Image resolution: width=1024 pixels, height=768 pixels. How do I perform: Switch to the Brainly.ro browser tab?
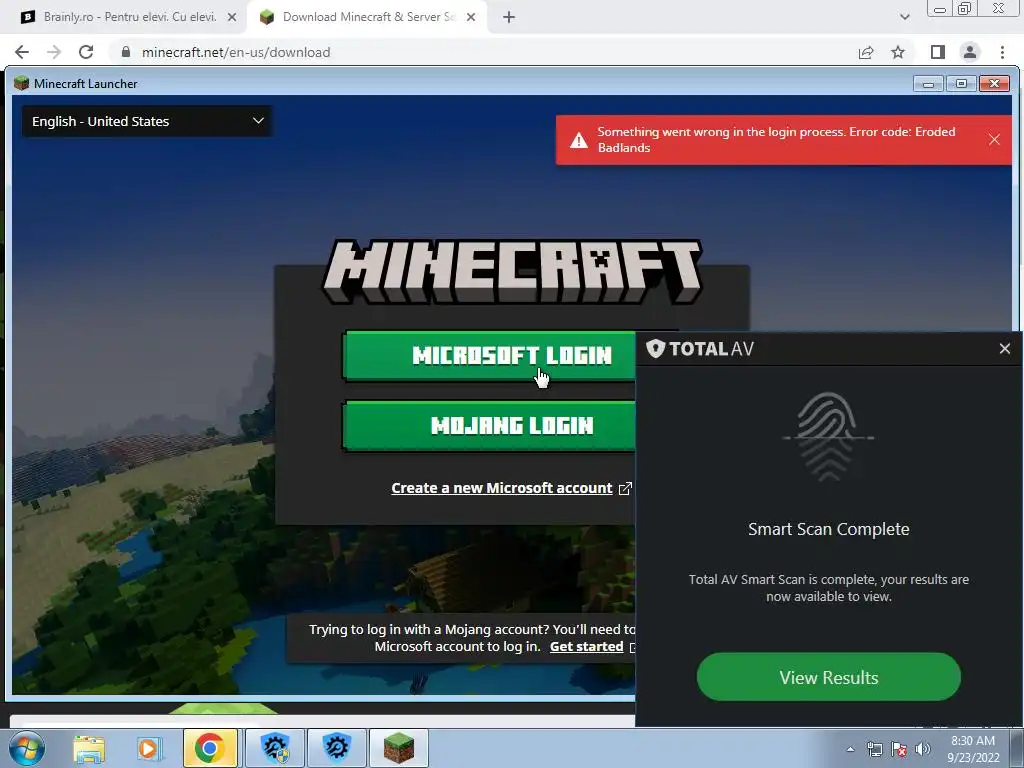(x=125, y=17)
